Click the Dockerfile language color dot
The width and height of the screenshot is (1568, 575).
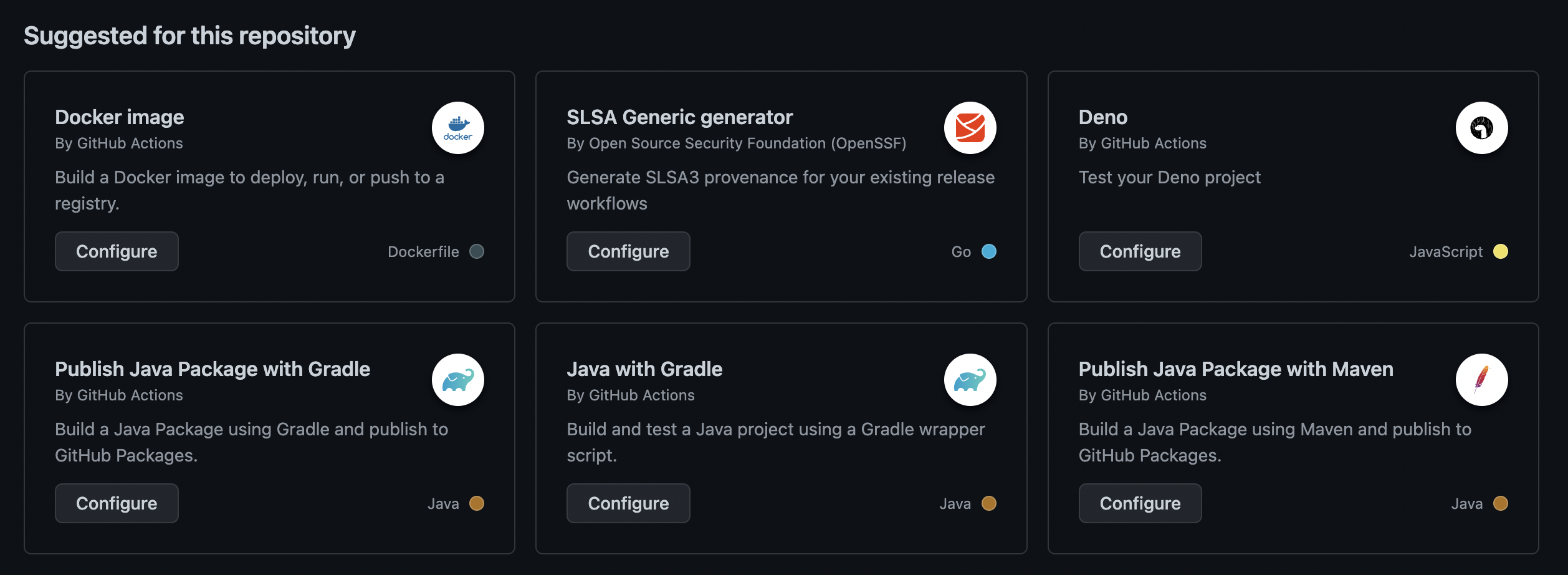[x=477, y=251]
